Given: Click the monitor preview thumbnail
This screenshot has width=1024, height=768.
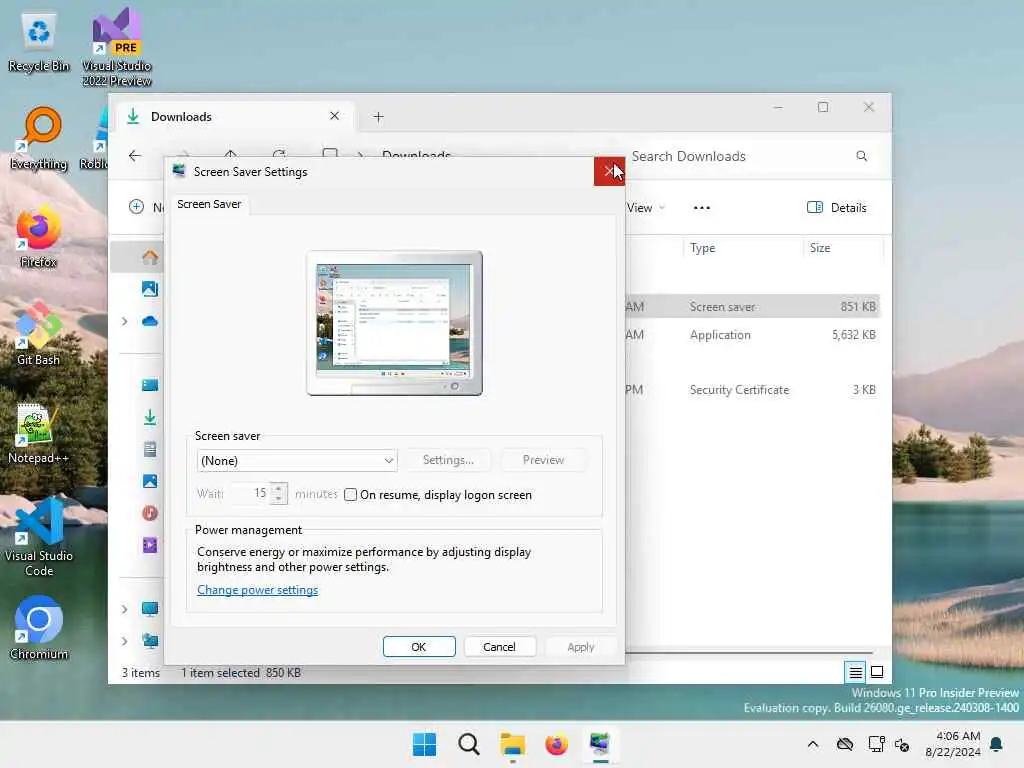Looking at the screenshot, I should pyautogui.click(x=394, y=323).
